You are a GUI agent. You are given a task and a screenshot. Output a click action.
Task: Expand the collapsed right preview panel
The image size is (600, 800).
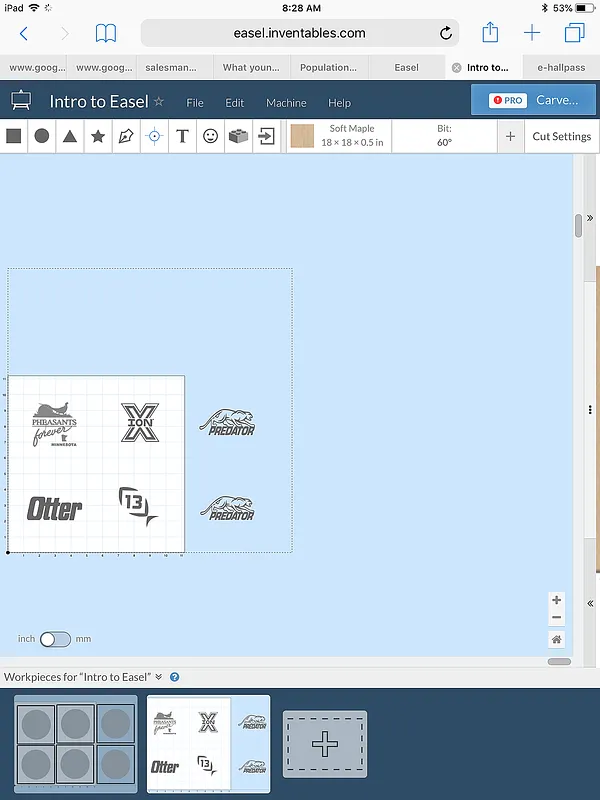[591, 603]
